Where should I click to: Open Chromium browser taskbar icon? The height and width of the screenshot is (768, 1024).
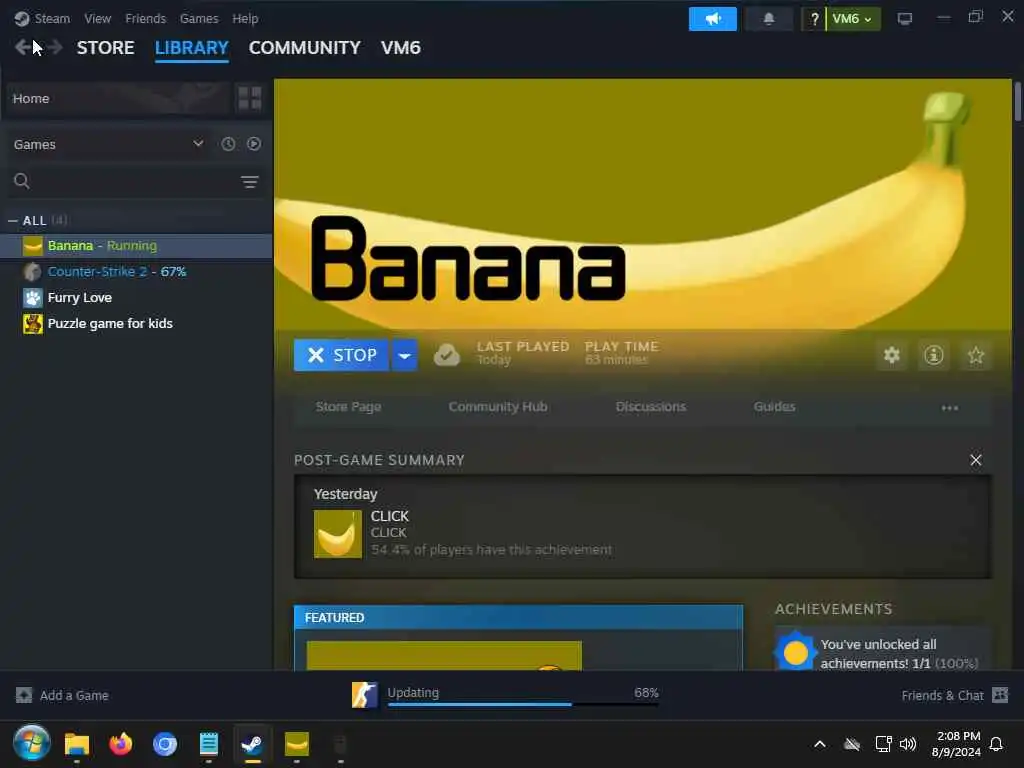click(x=165, y=744)
